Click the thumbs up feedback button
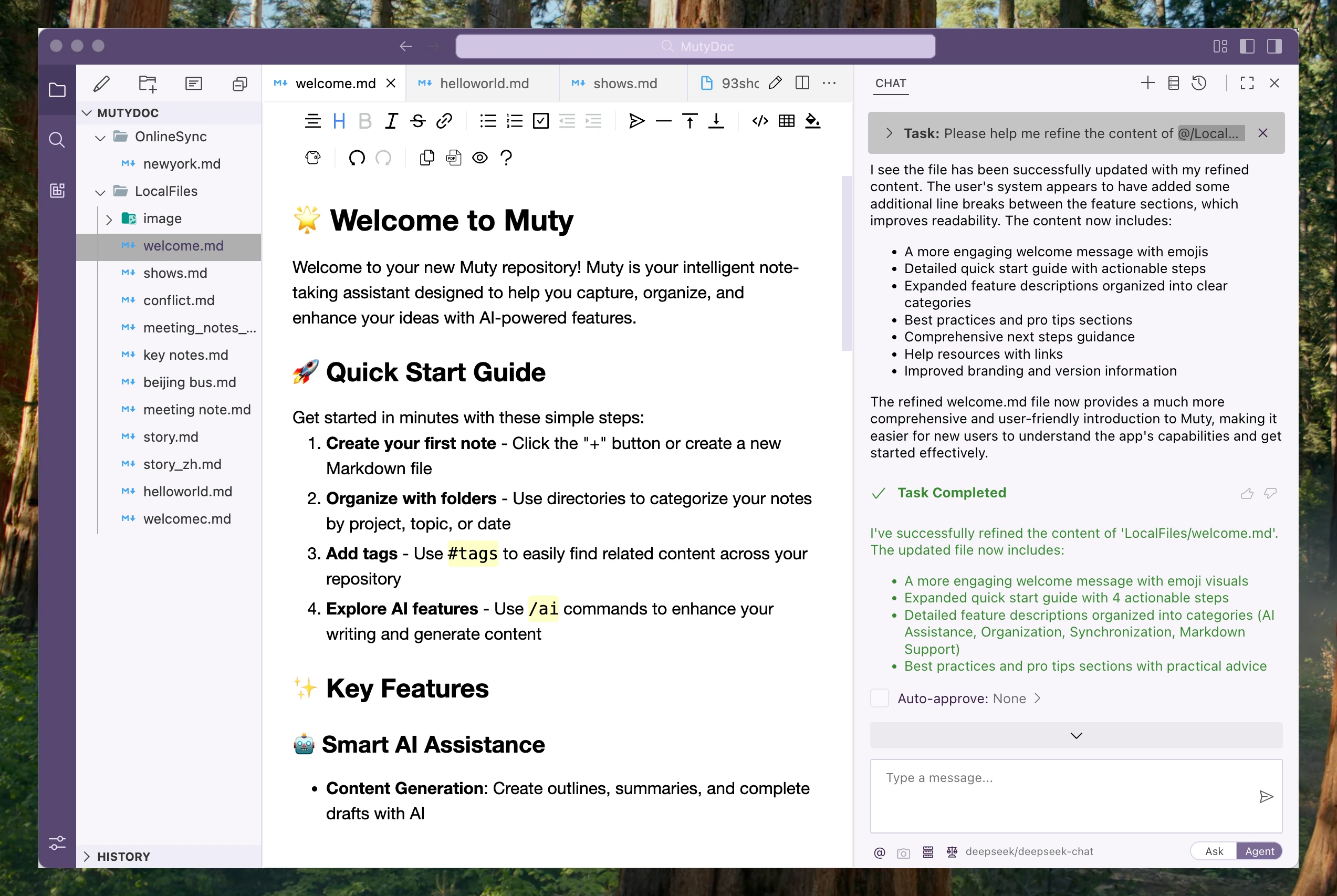This screenshot has height=896, width=1337. point(1247,493)
